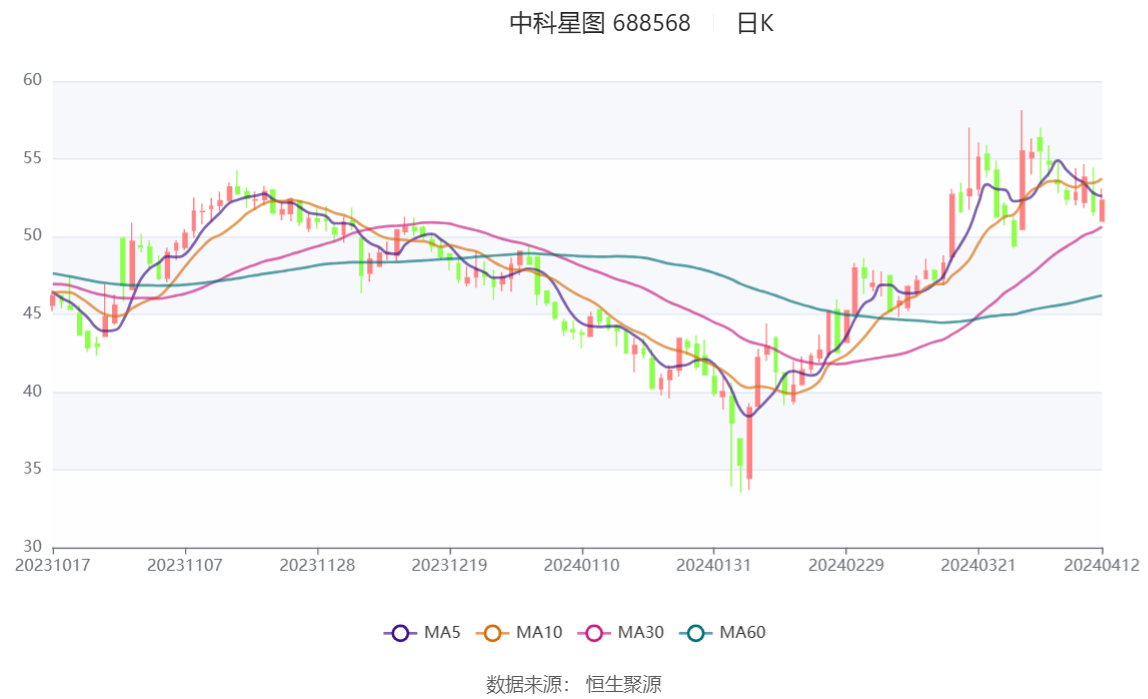Click the 20231017 date axis label
Viewport: 1148px width, 699px height.
point(53,566)
